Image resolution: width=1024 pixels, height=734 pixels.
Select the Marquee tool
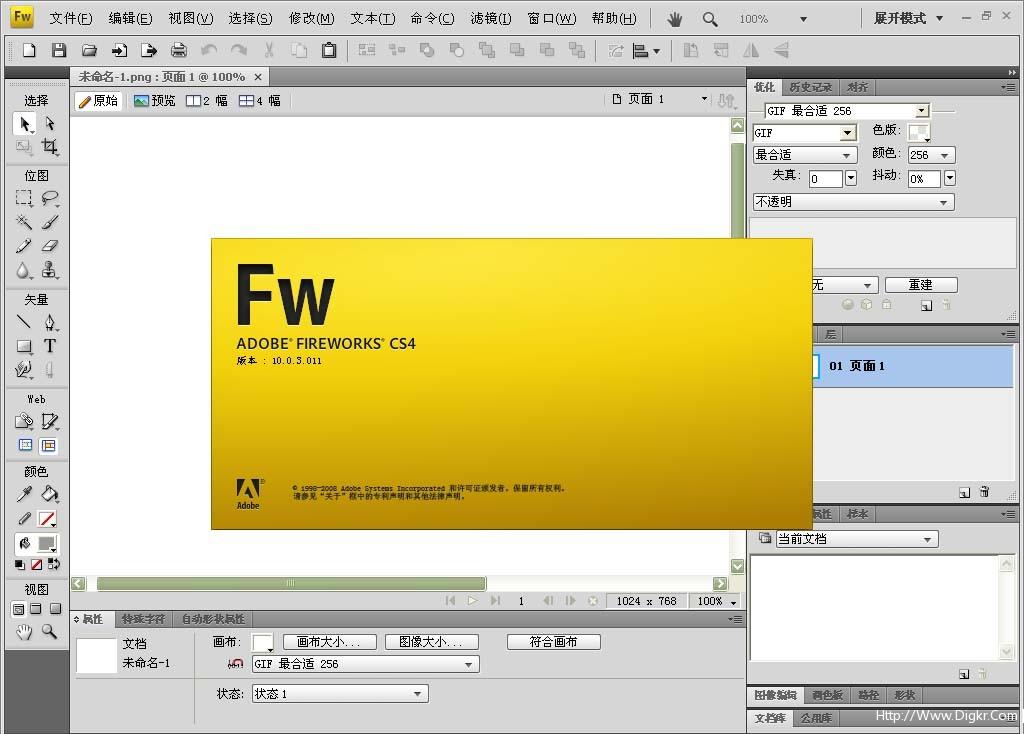point(24,198)
